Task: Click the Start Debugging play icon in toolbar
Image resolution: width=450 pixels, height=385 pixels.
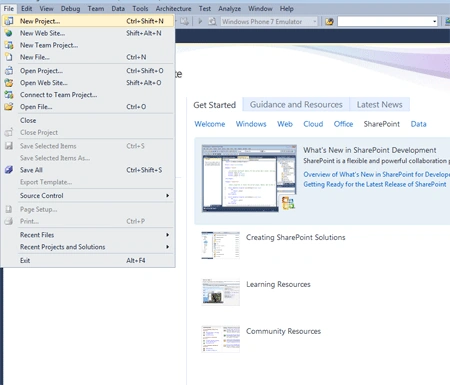Action: tap(200, 21)
